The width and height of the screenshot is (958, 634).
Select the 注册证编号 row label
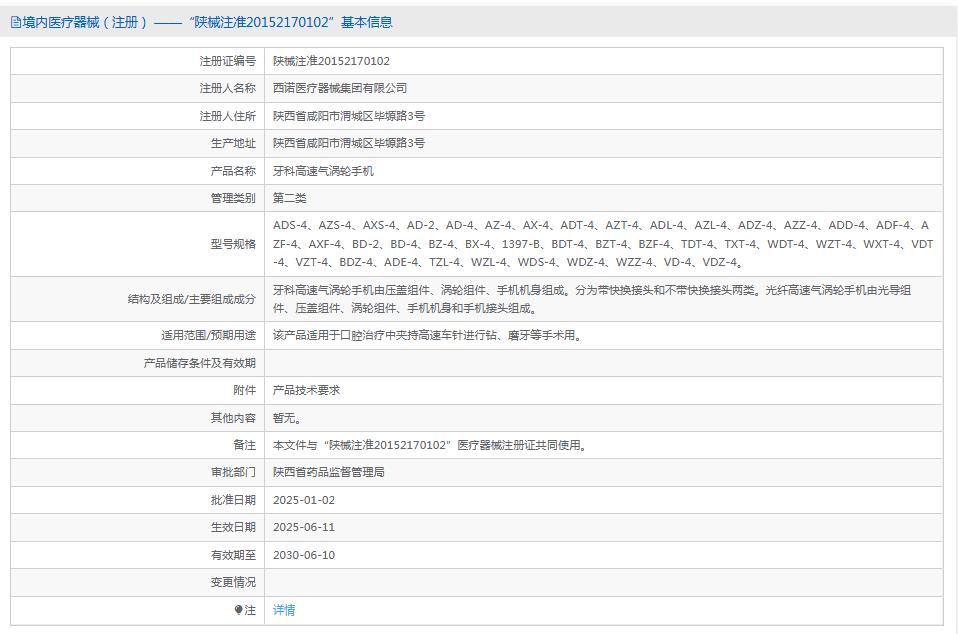tap(228, 60)
